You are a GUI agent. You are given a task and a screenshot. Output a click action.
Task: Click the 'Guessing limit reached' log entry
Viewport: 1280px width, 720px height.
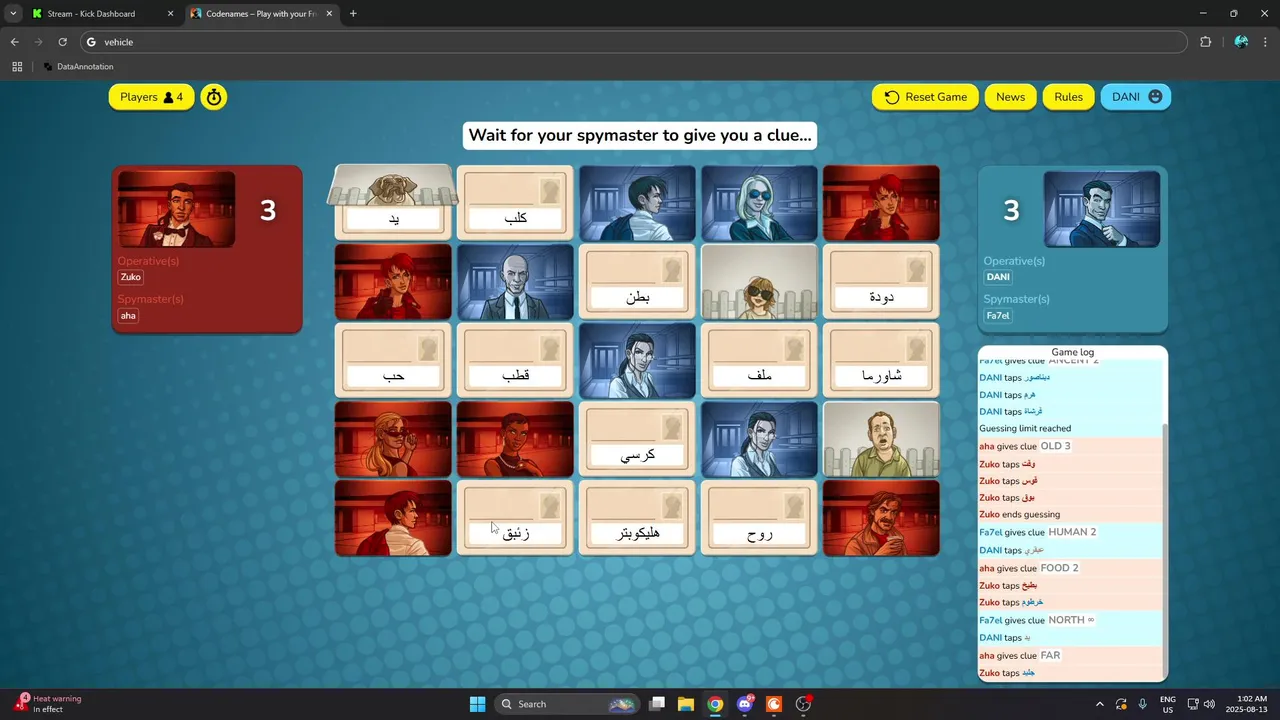(1025, 428)
